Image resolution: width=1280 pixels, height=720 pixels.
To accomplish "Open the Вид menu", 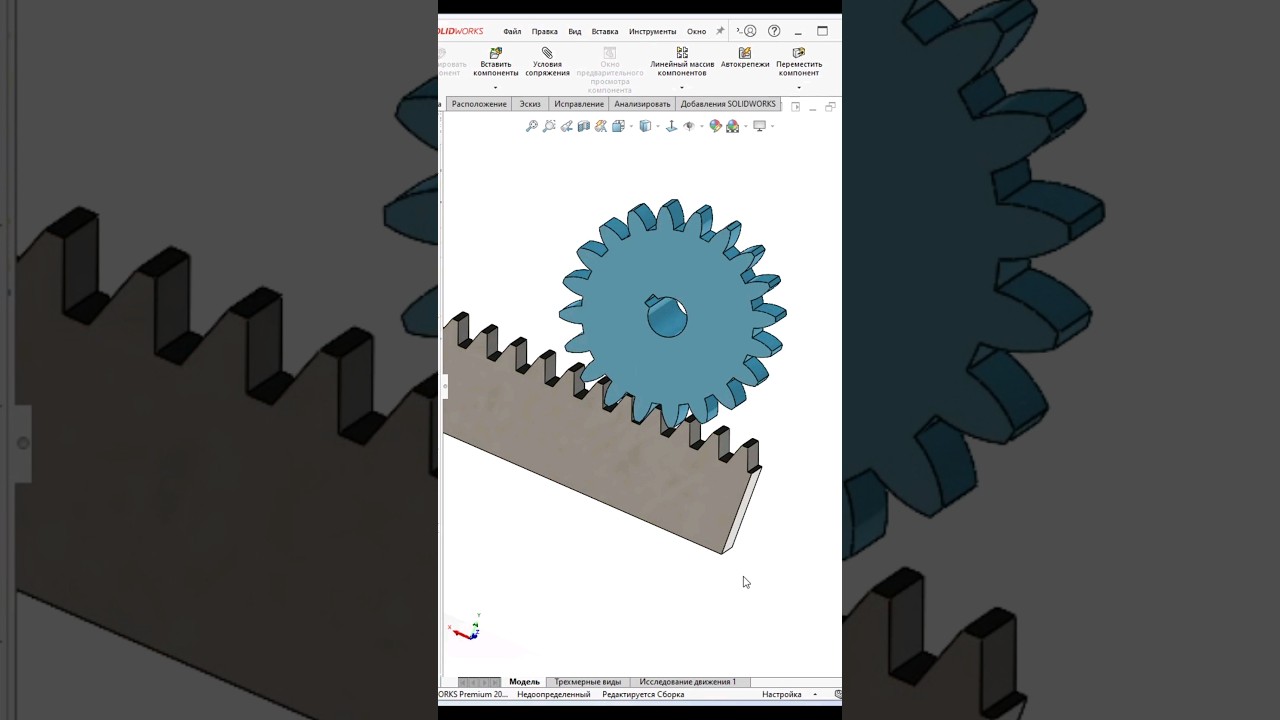I will (x=575, y=32).
